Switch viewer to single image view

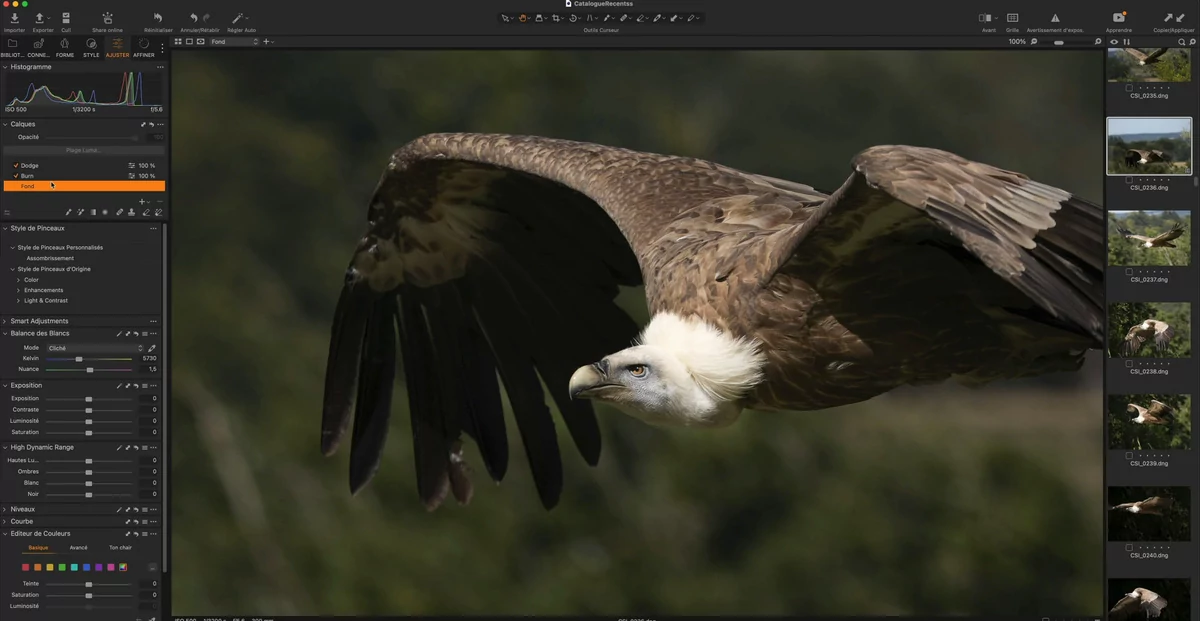pos(189,42)
